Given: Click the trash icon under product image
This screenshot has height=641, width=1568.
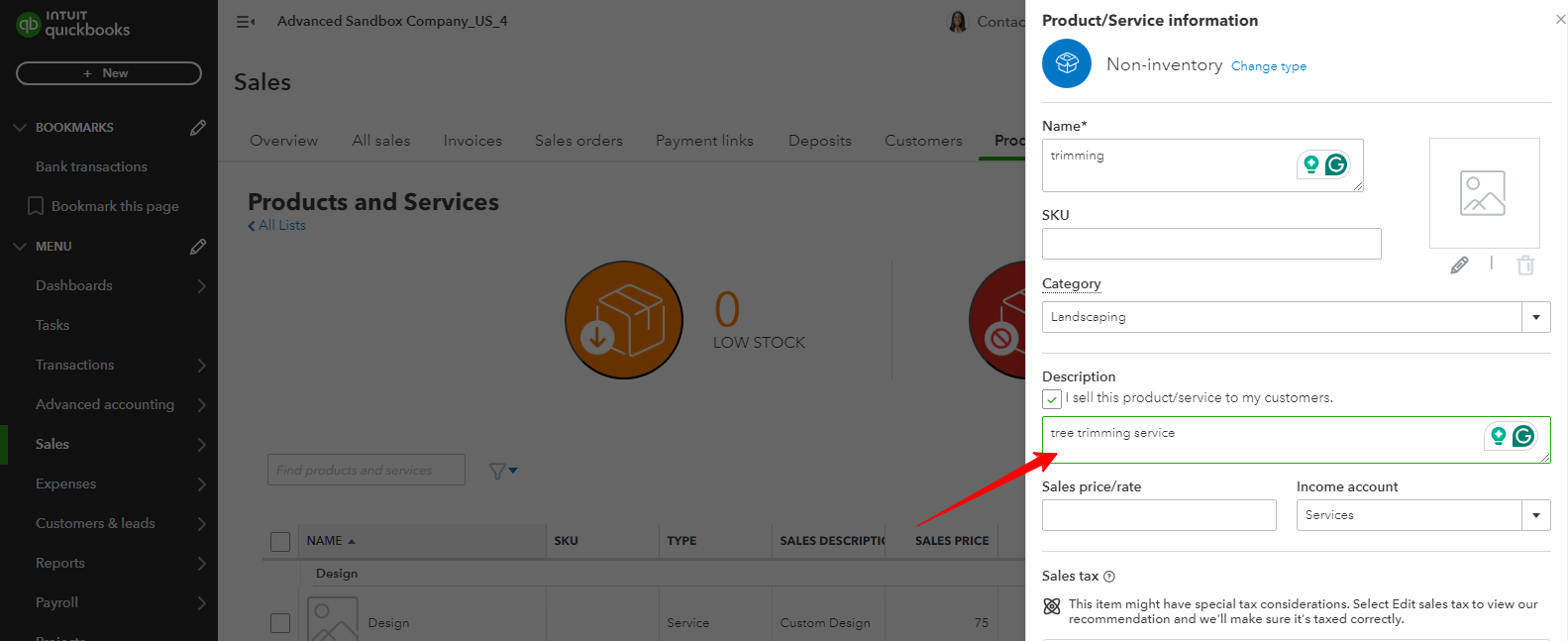Looking at the screenshot, I should point(1525,265).
